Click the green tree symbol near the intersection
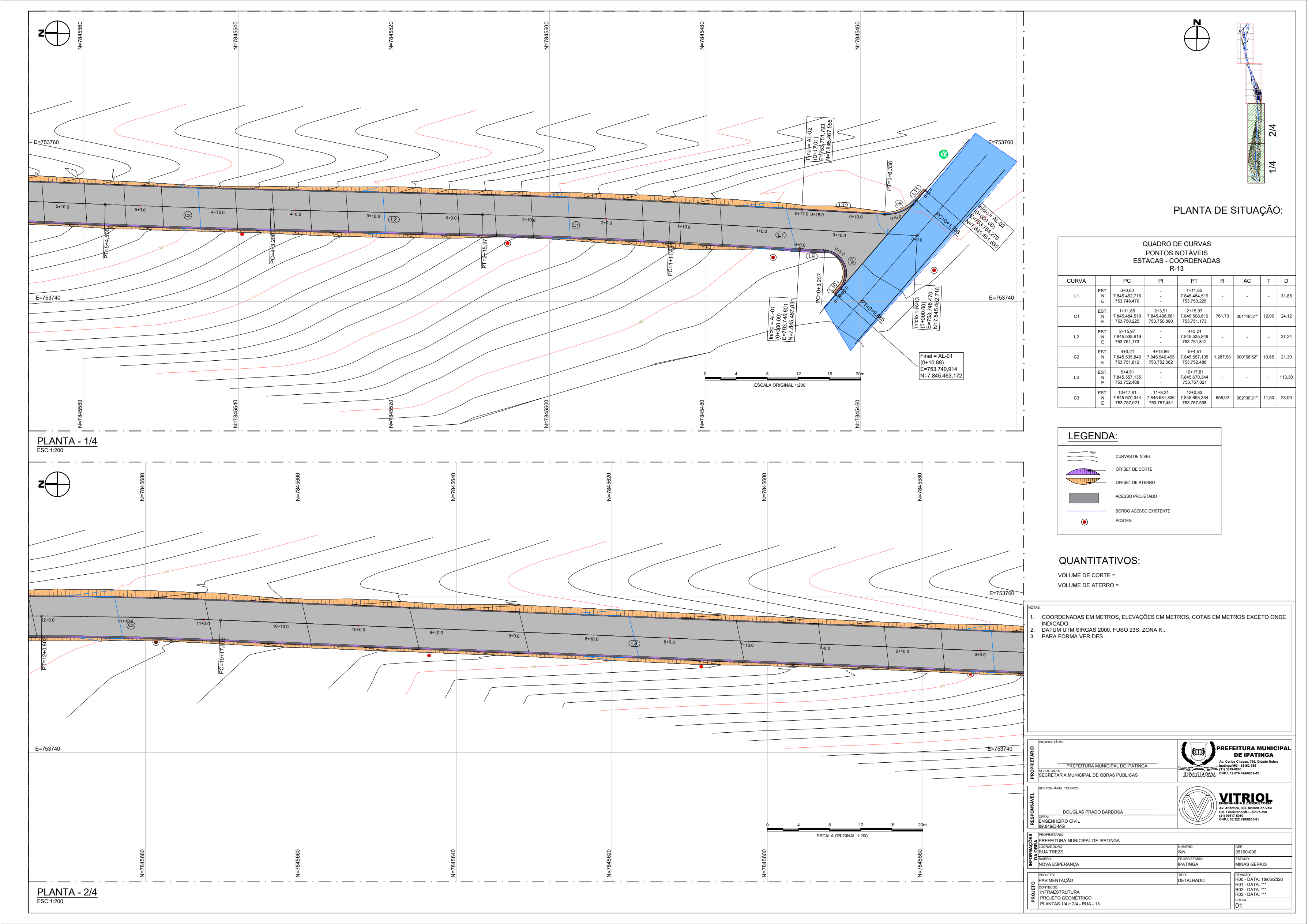This screenshot has height=924, width=1308. click(x=943, y=154)
